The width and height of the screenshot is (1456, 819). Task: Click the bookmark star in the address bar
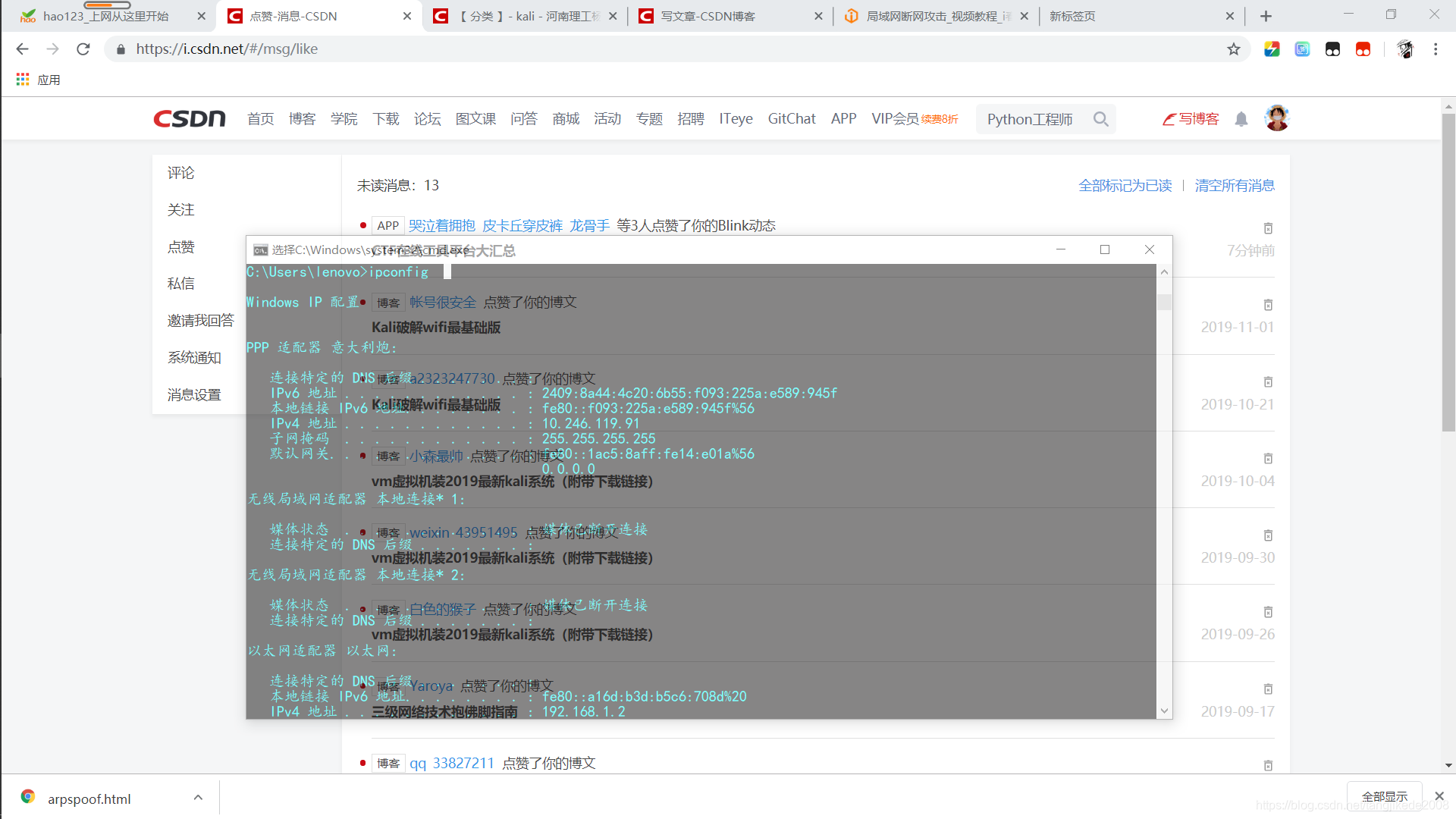[x=1234, y=49]
